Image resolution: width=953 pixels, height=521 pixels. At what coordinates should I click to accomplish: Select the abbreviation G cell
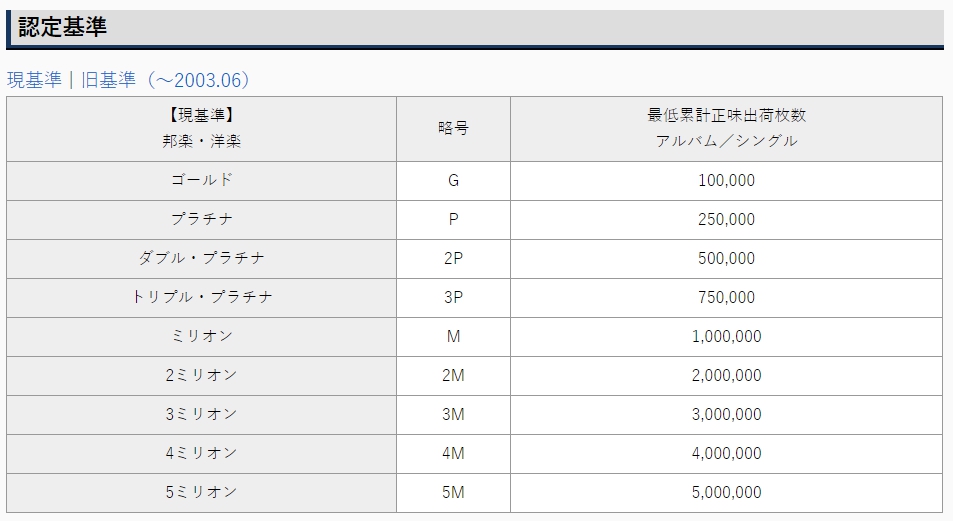tap(453, 181)
